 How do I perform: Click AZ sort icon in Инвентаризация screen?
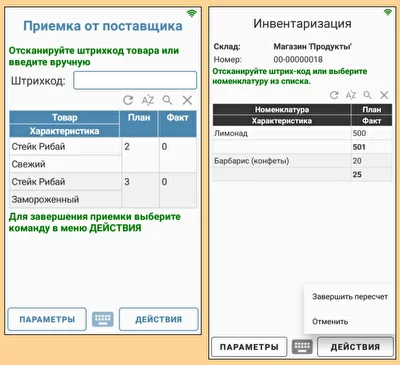351,95
